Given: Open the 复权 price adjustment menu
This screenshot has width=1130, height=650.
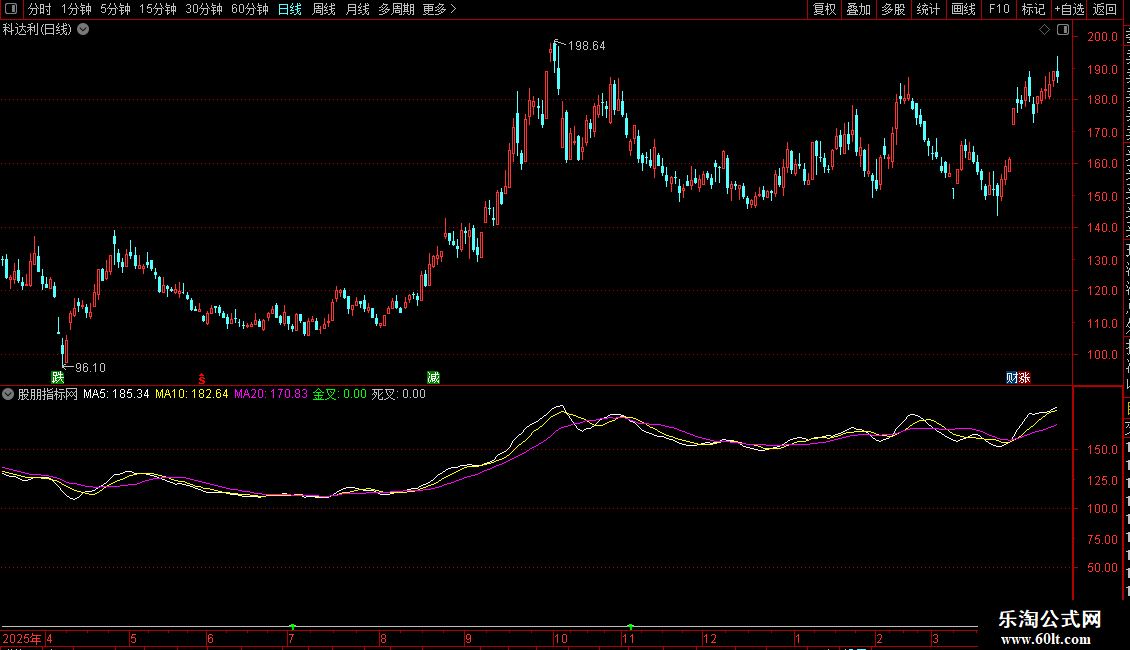Looking at the screenshot, I should click(x=824, y=9).
